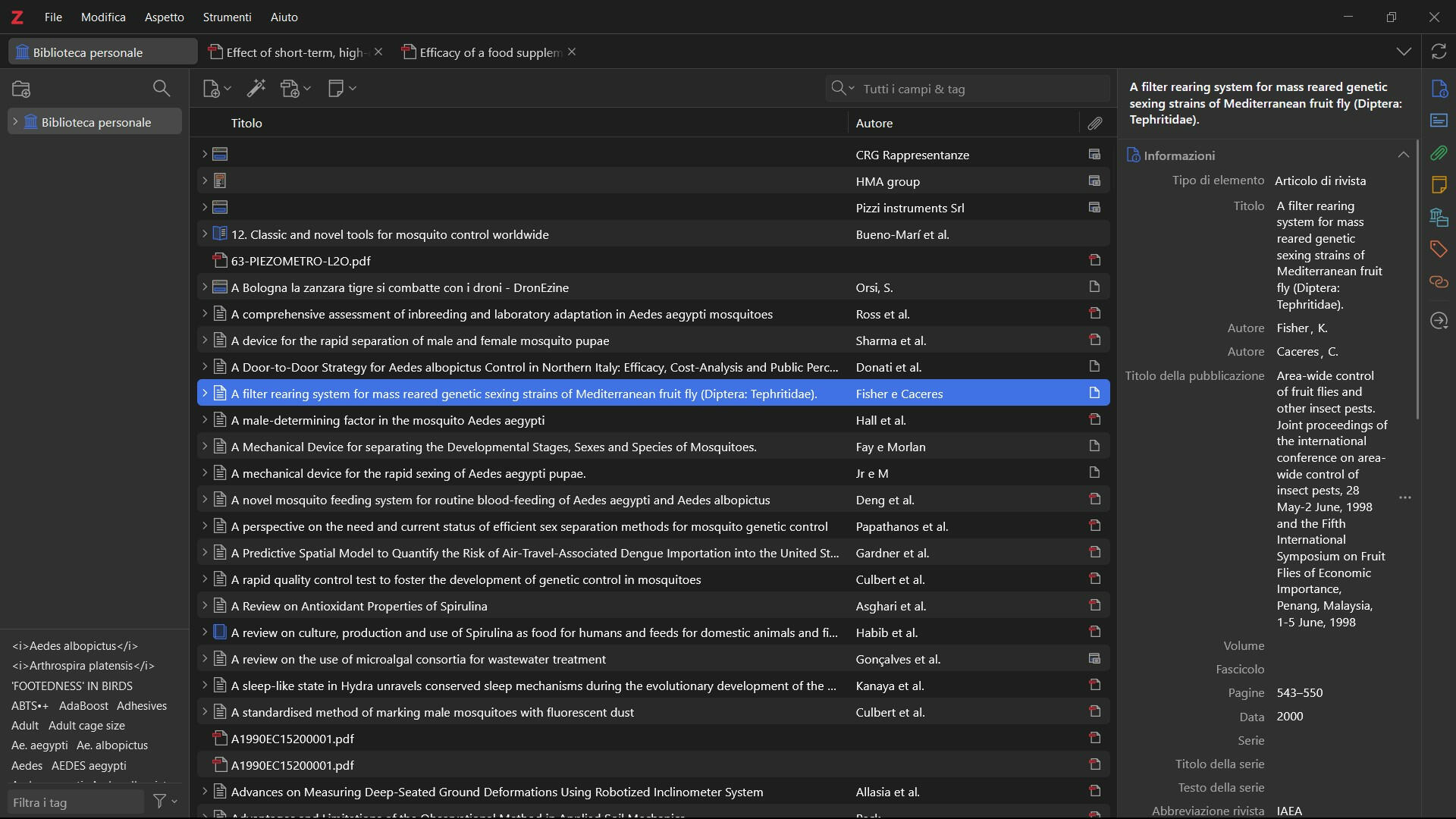Click the add item by identifier wand
Screen dimensions: 1456x819
[256, 89]
